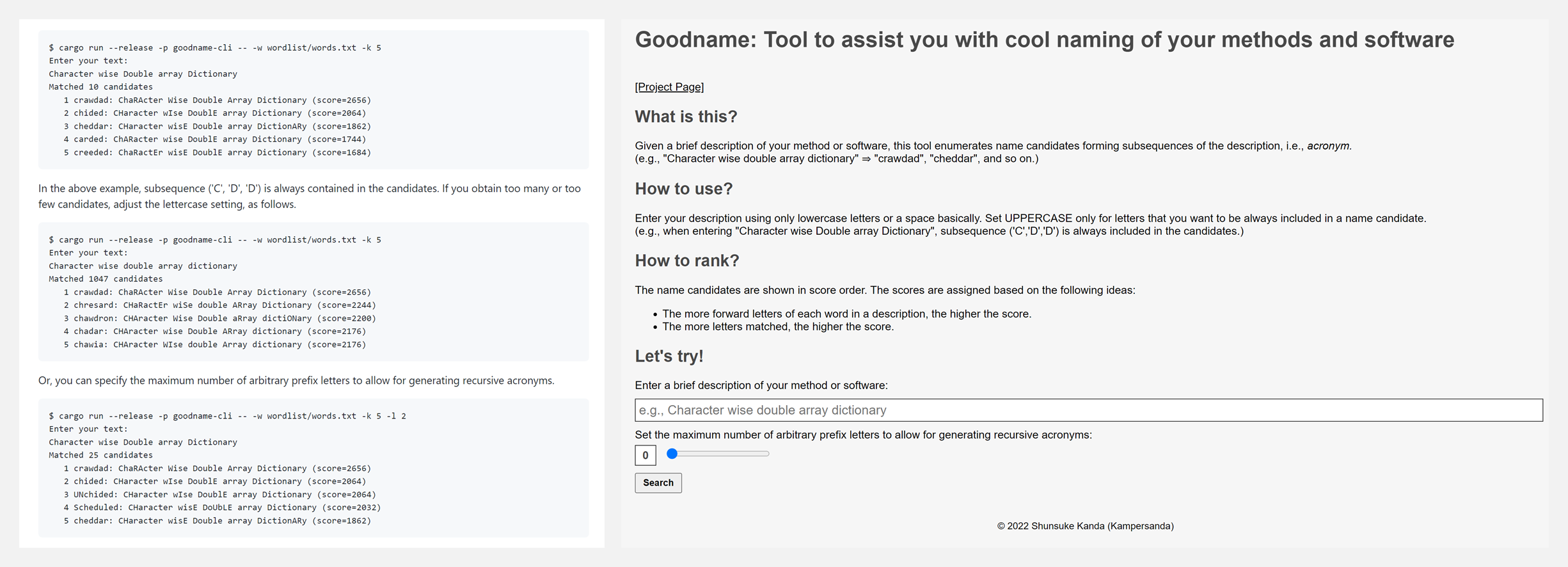Click the 'Matched 25 candidates' line
The width and height of the screenshot is (1568, 567).
coord(100,455)
